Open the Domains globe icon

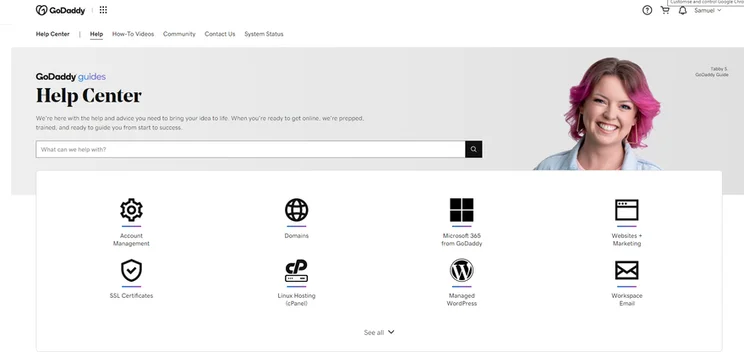pos(297,210)
